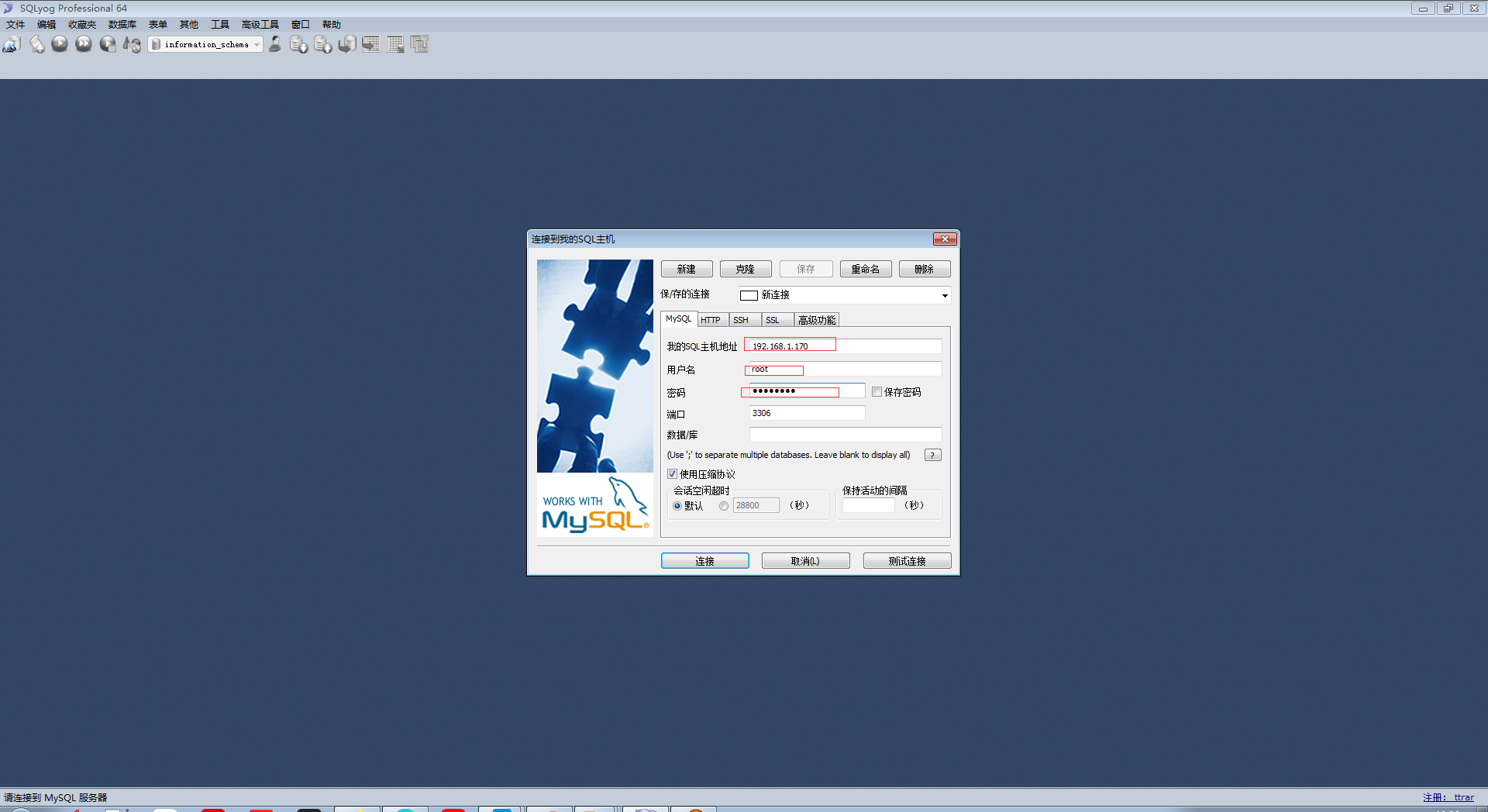Click the table with calculator icon
Viewport: 1488px width, 812px height.
pyautogui.click(x=395, y=44)
